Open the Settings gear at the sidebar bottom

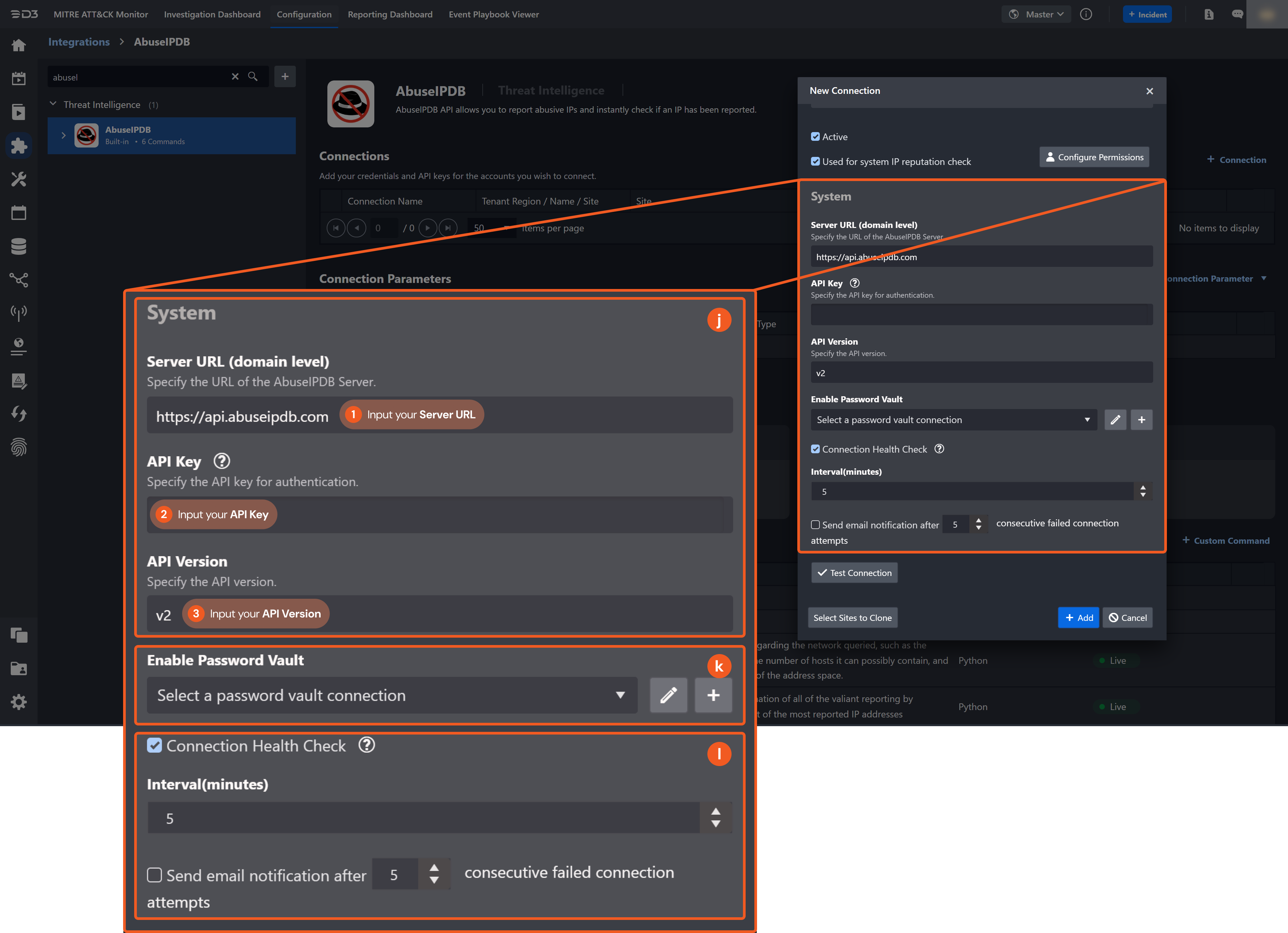(x=19, y=702)
